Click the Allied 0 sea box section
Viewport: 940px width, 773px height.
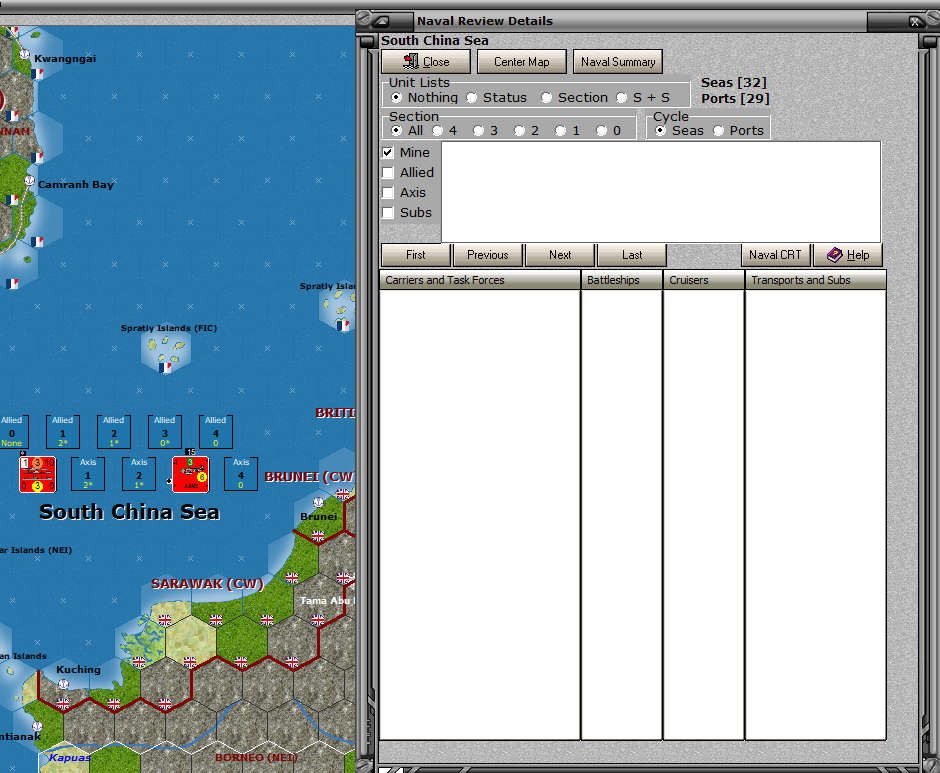click(x=11, y=431)
